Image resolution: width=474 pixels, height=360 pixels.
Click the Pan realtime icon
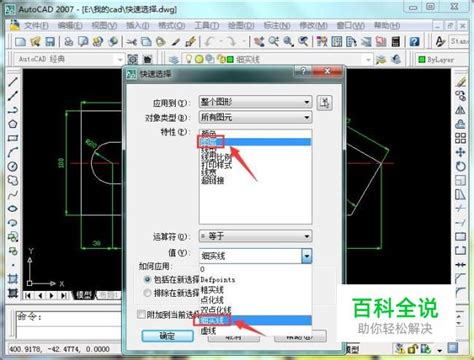(x=259, y=42)
